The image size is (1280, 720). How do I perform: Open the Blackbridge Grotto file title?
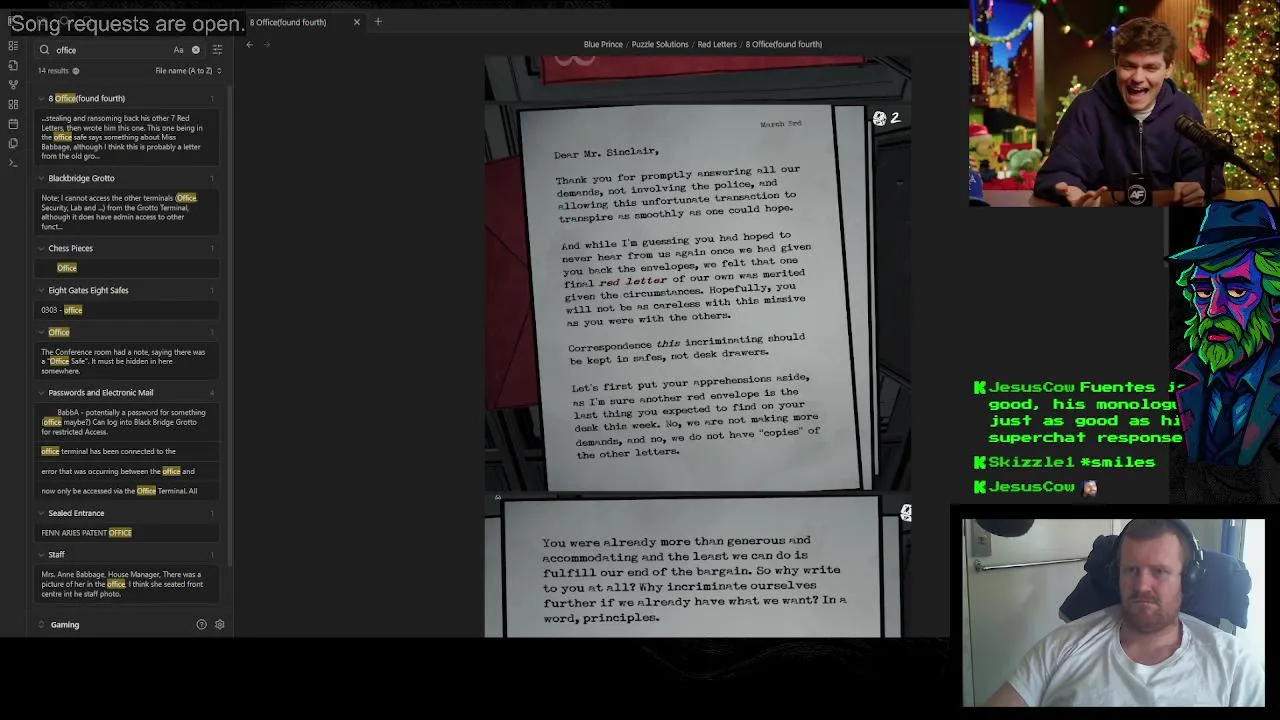[81, 179]
